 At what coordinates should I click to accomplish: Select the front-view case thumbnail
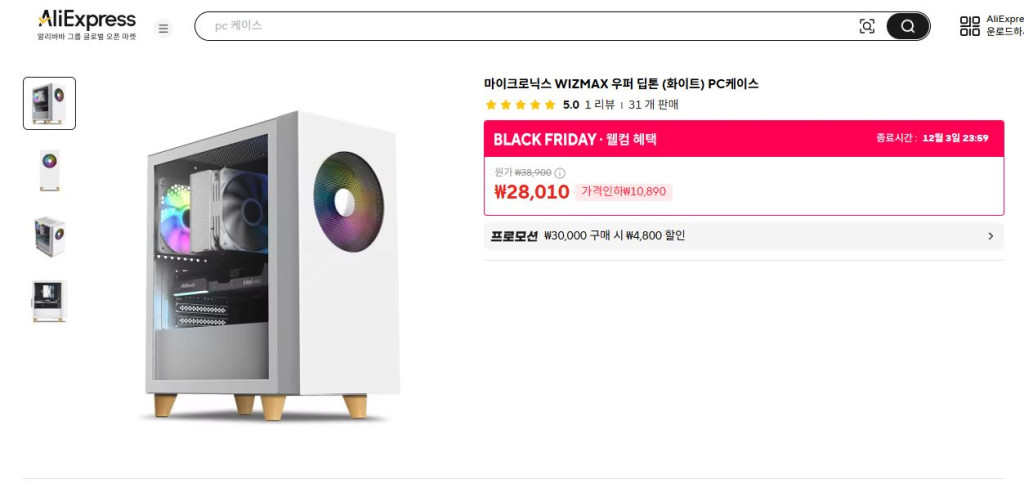[49, 169]
